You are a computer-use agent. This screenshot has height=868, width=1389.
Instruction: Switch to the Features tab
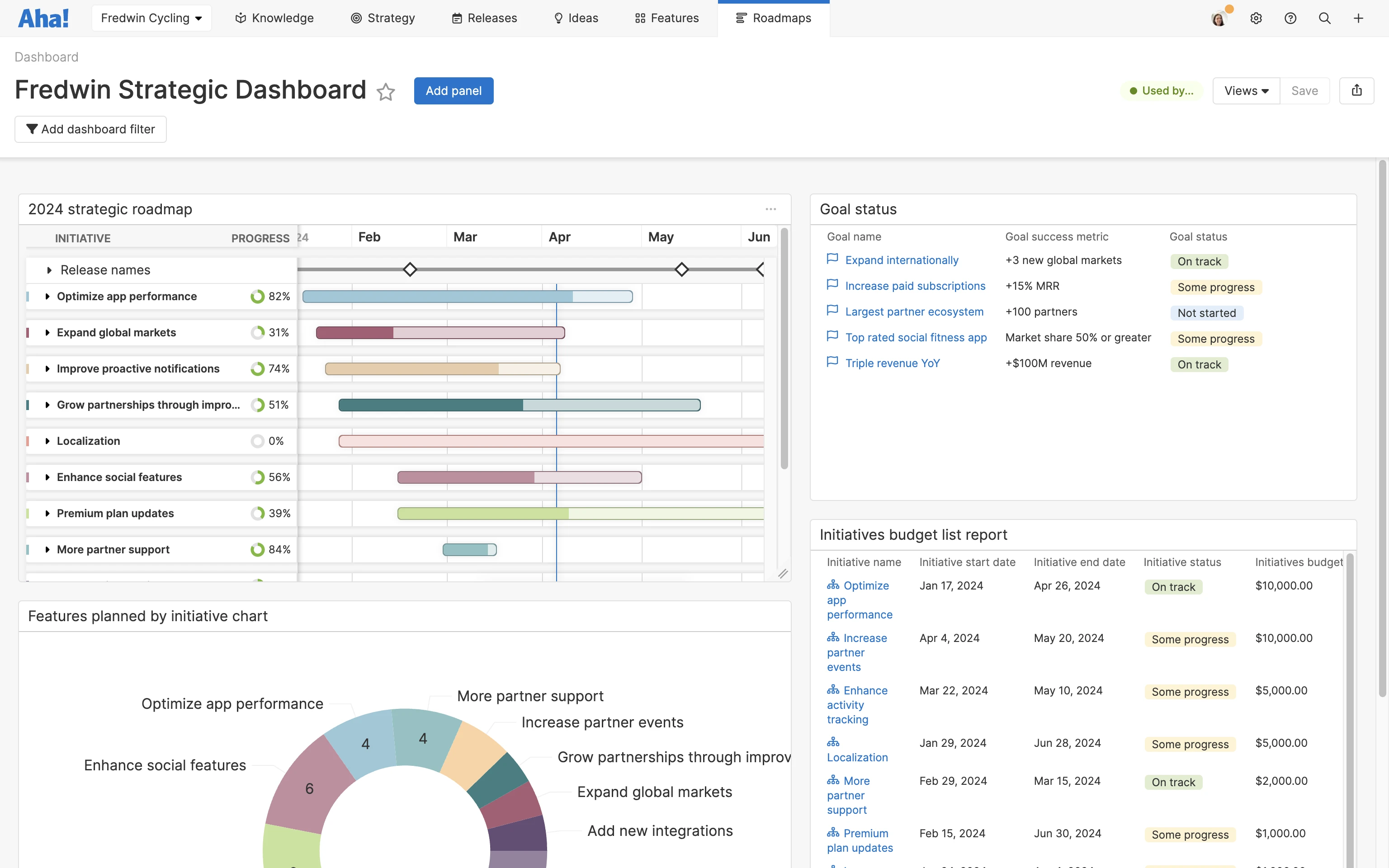[666, 18]
